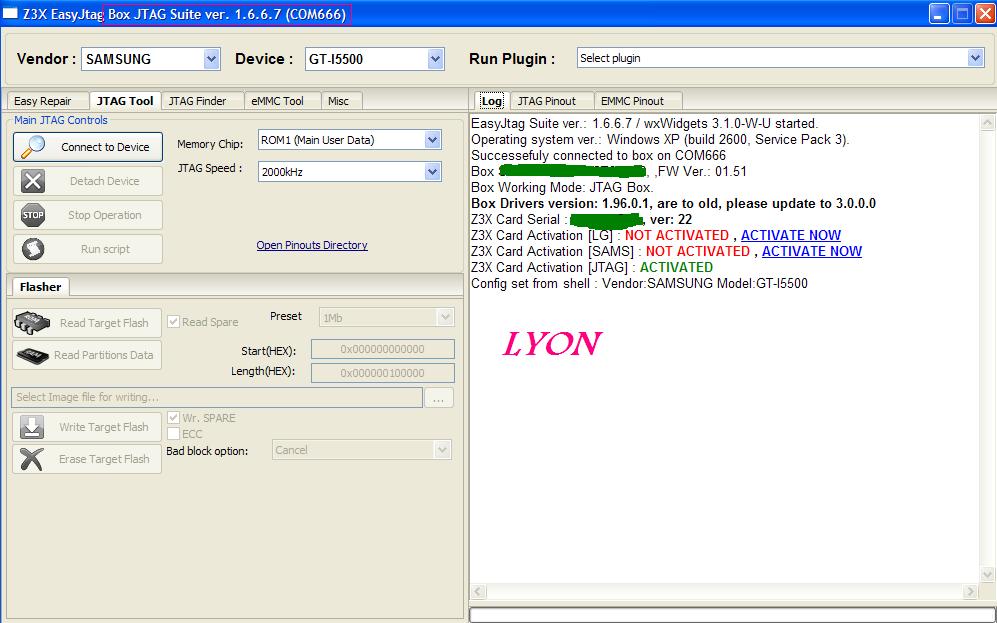Click the 'Successefuly connected to box on COM666' line

coord(598,156)
